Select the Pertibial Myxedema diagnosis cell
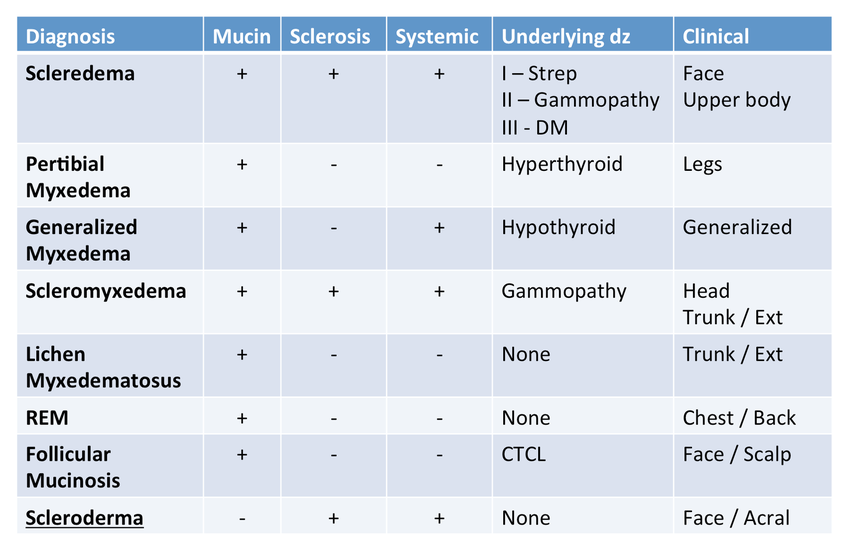Image resolution: width=845 pixels, height=538 pixels. click(x=110, y=176)
